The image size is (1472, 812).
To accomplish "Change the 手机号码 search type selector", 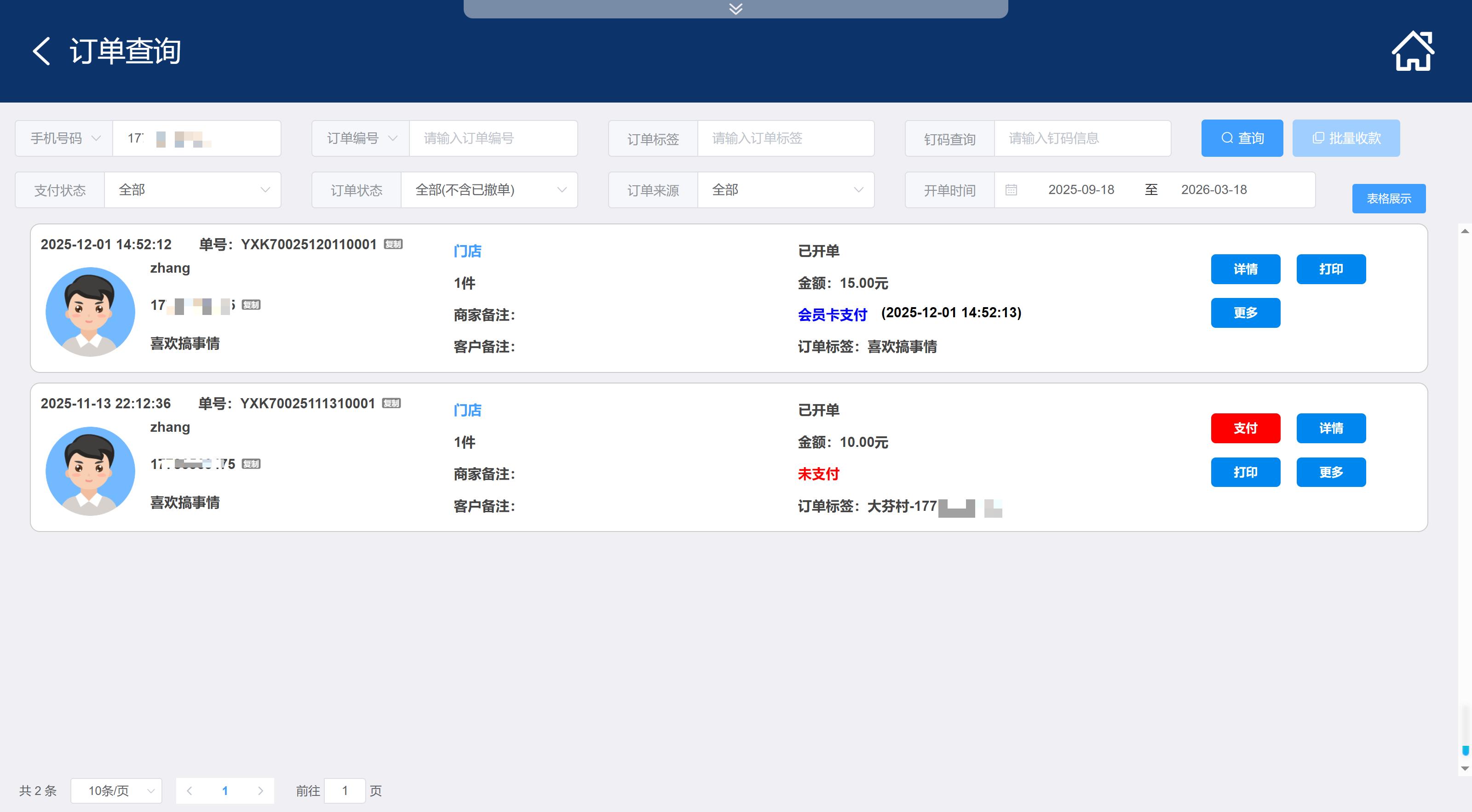I will (64, 138).
